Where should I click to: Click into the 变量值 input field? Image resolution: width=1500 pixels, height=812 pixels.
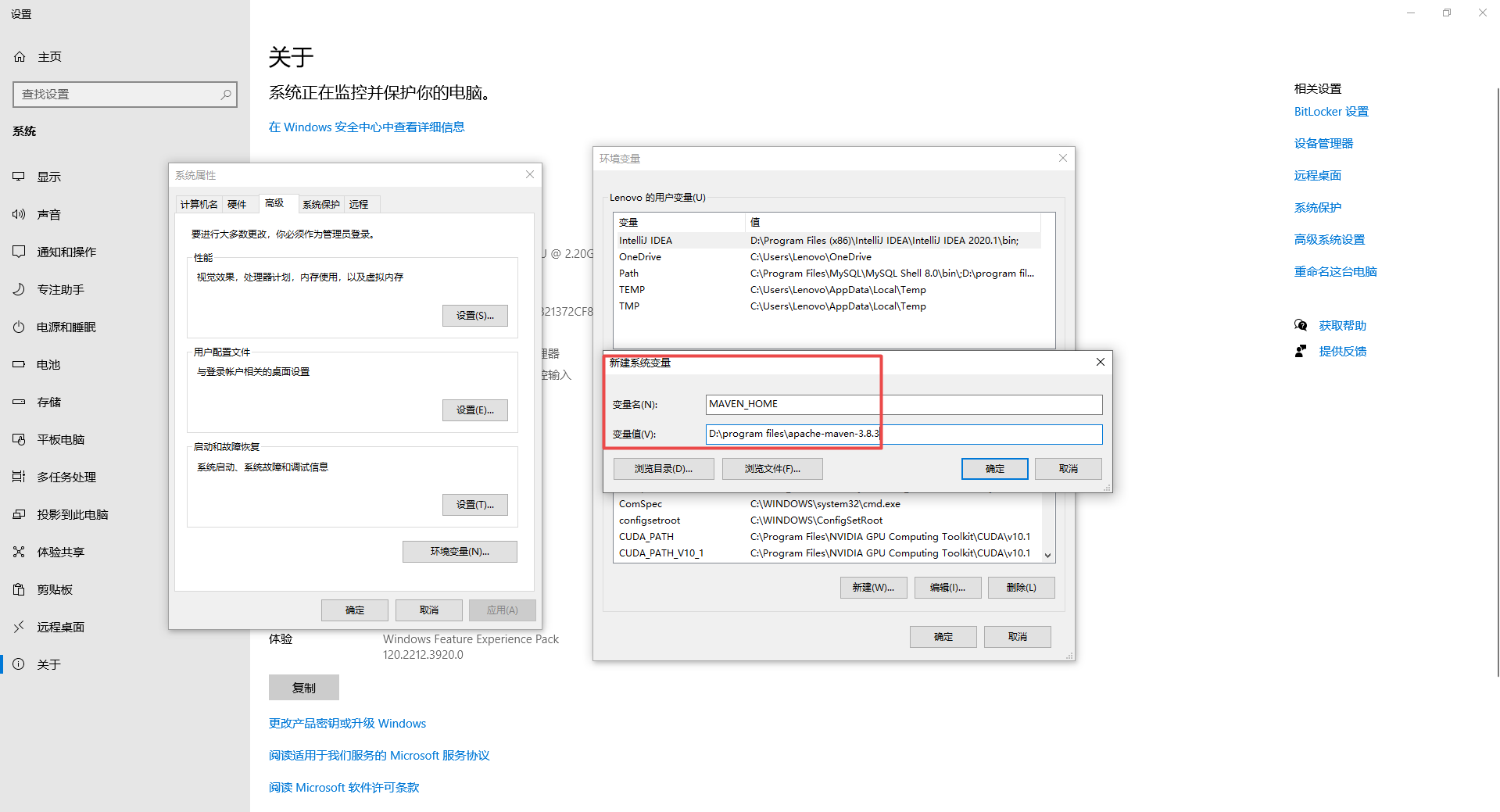[904, 434]
